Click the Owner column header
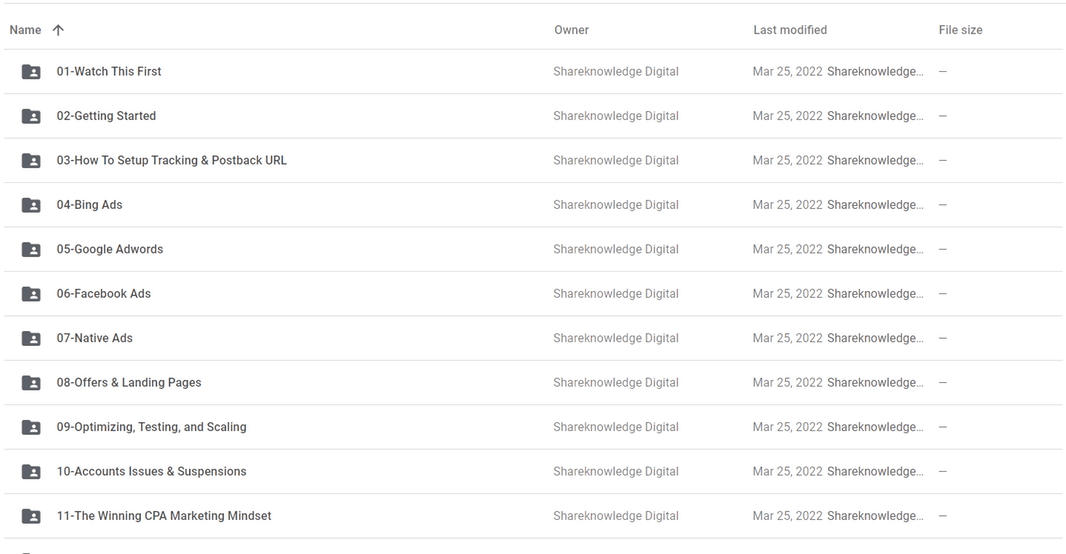Viewport: 1066px width, 554px height. (x=571, y=30)
